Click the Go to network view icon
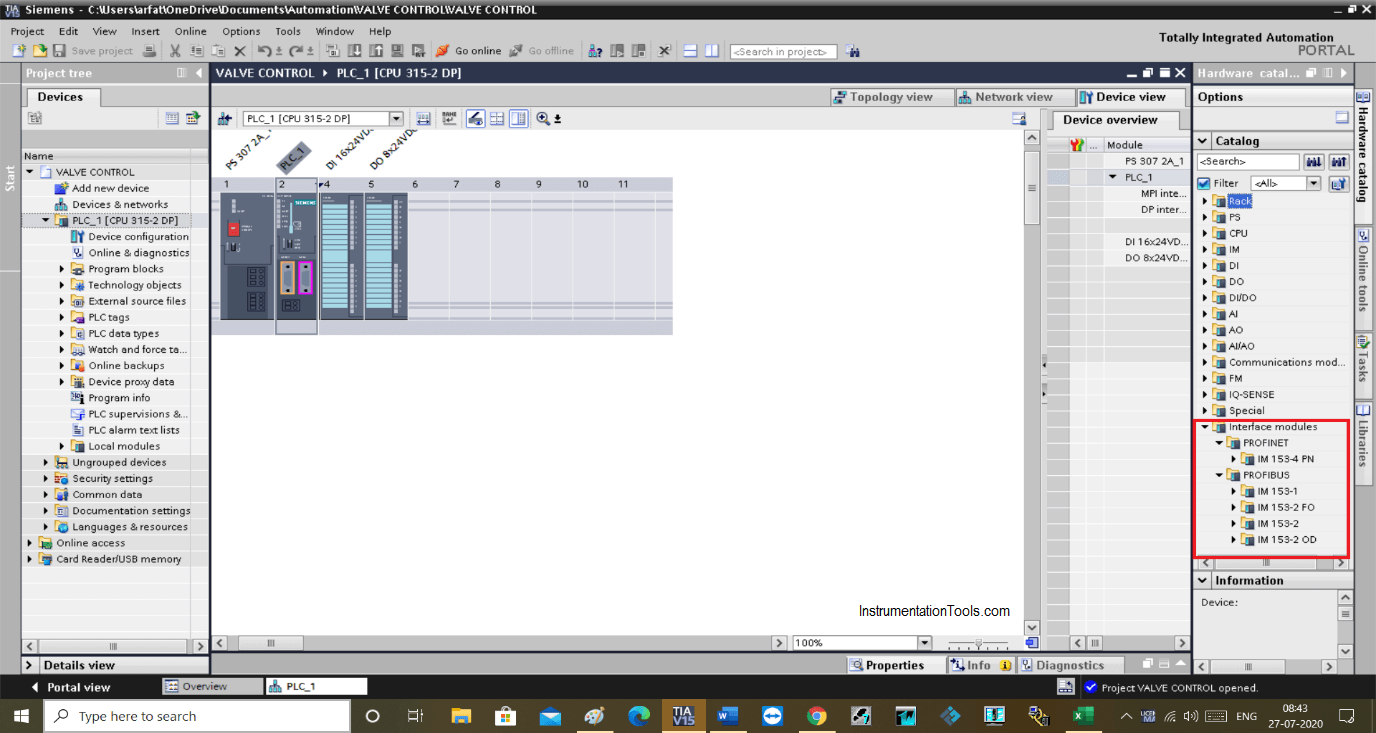 [225, 119]
